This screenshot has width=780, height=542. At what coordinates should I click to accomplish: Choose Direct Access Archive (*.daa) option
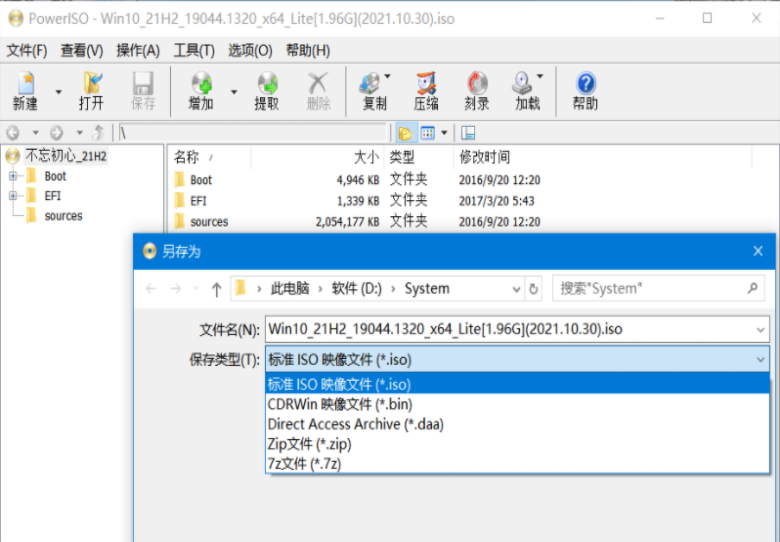(x=517, y=424)
